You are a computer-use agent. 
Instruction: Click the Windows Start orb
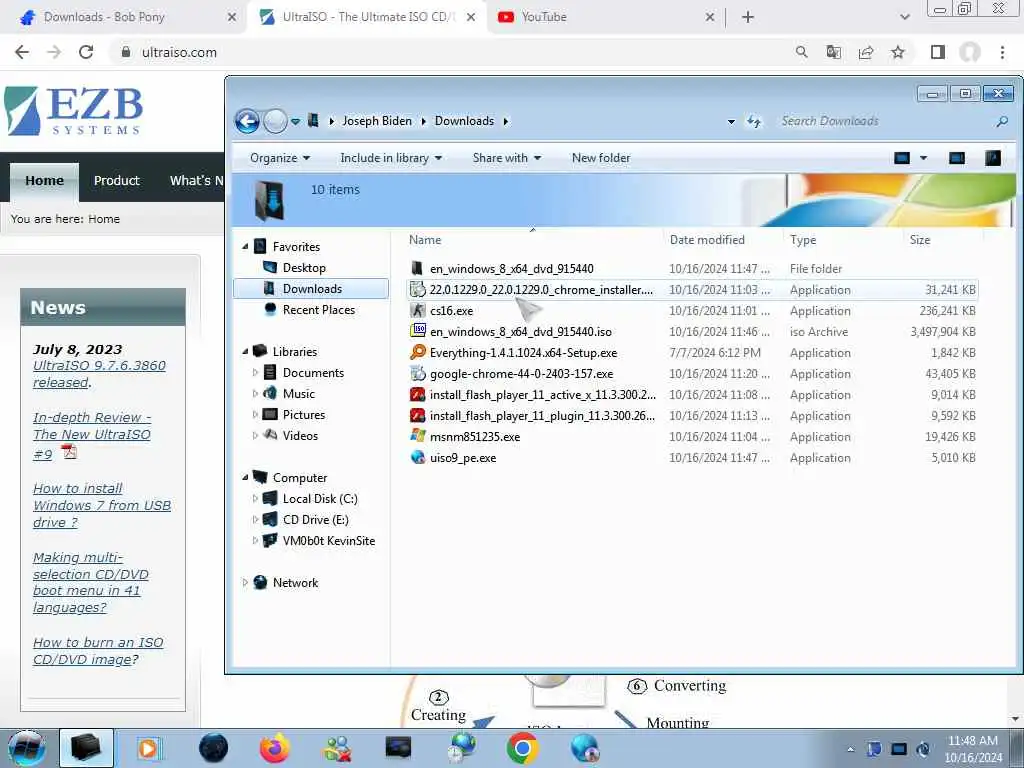26,748
